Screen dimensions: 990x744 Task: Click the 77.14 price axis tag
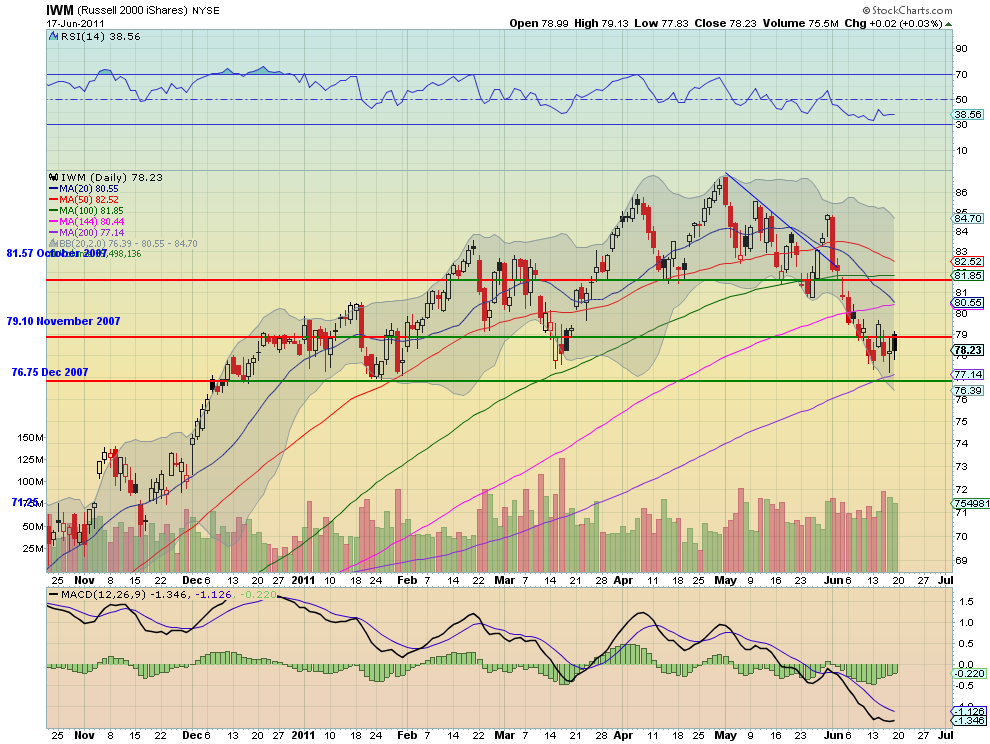tap(968, 374)
